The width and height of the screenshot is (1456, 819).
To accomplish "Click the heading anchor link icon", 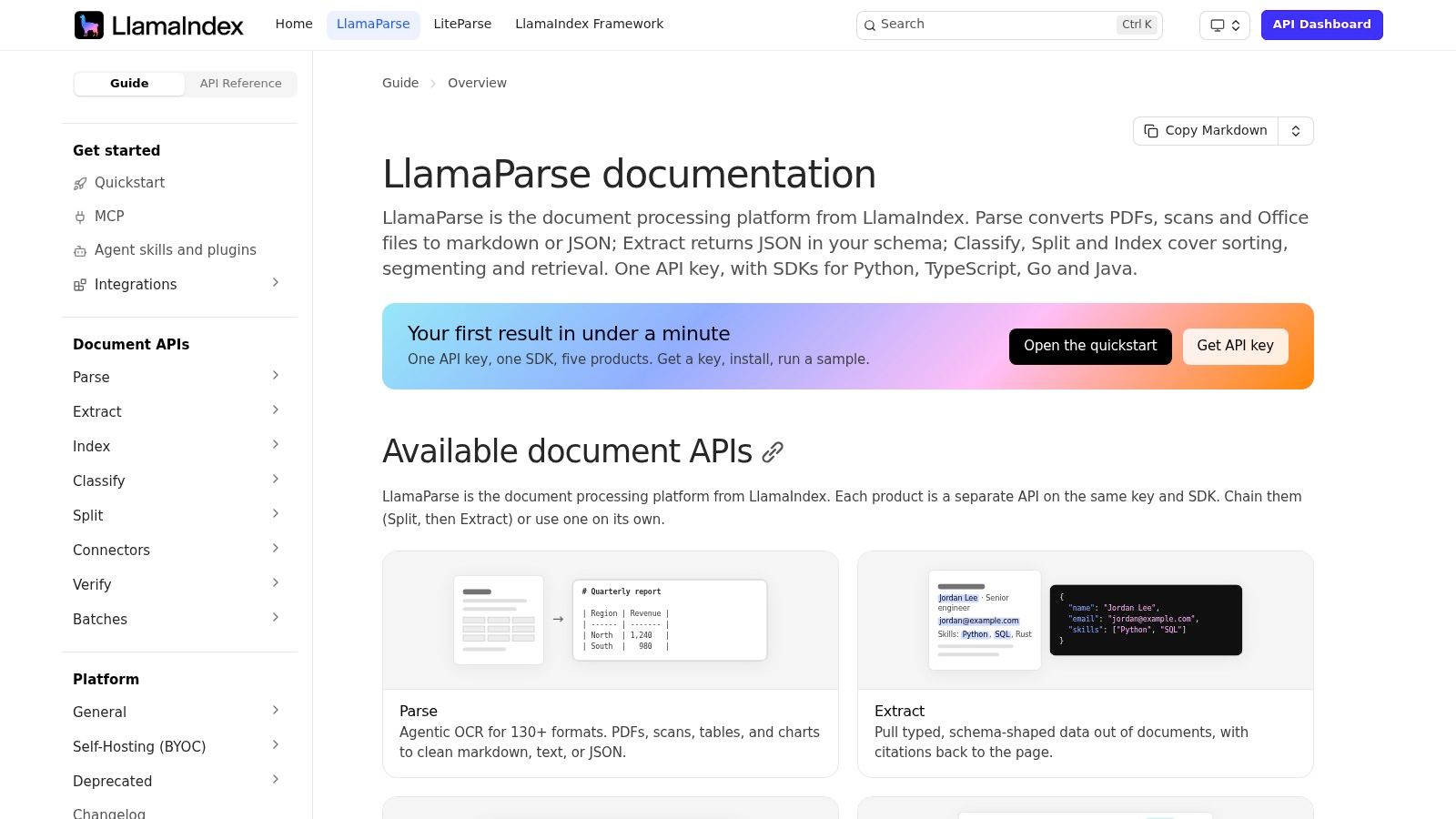I will coord(773,452).
